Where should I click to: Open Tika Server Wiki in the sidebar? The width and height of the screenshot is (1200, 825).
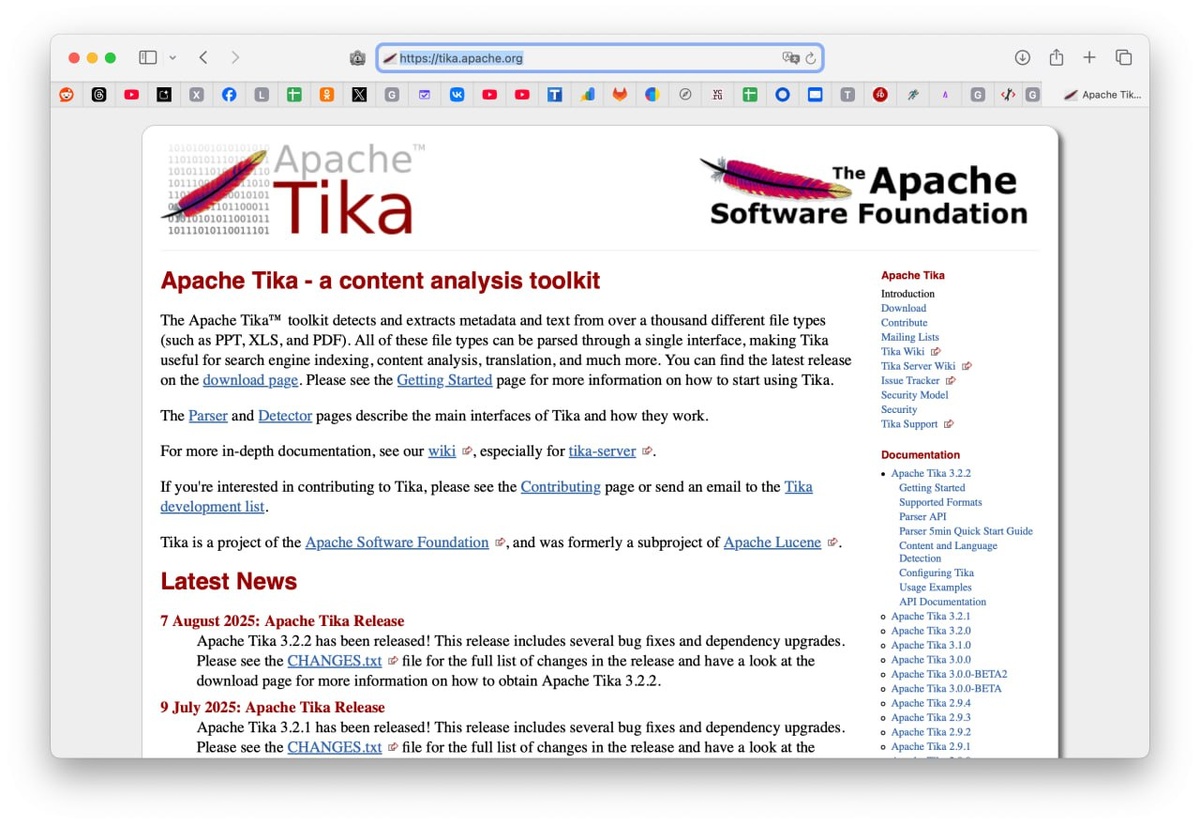pos(918,366)
